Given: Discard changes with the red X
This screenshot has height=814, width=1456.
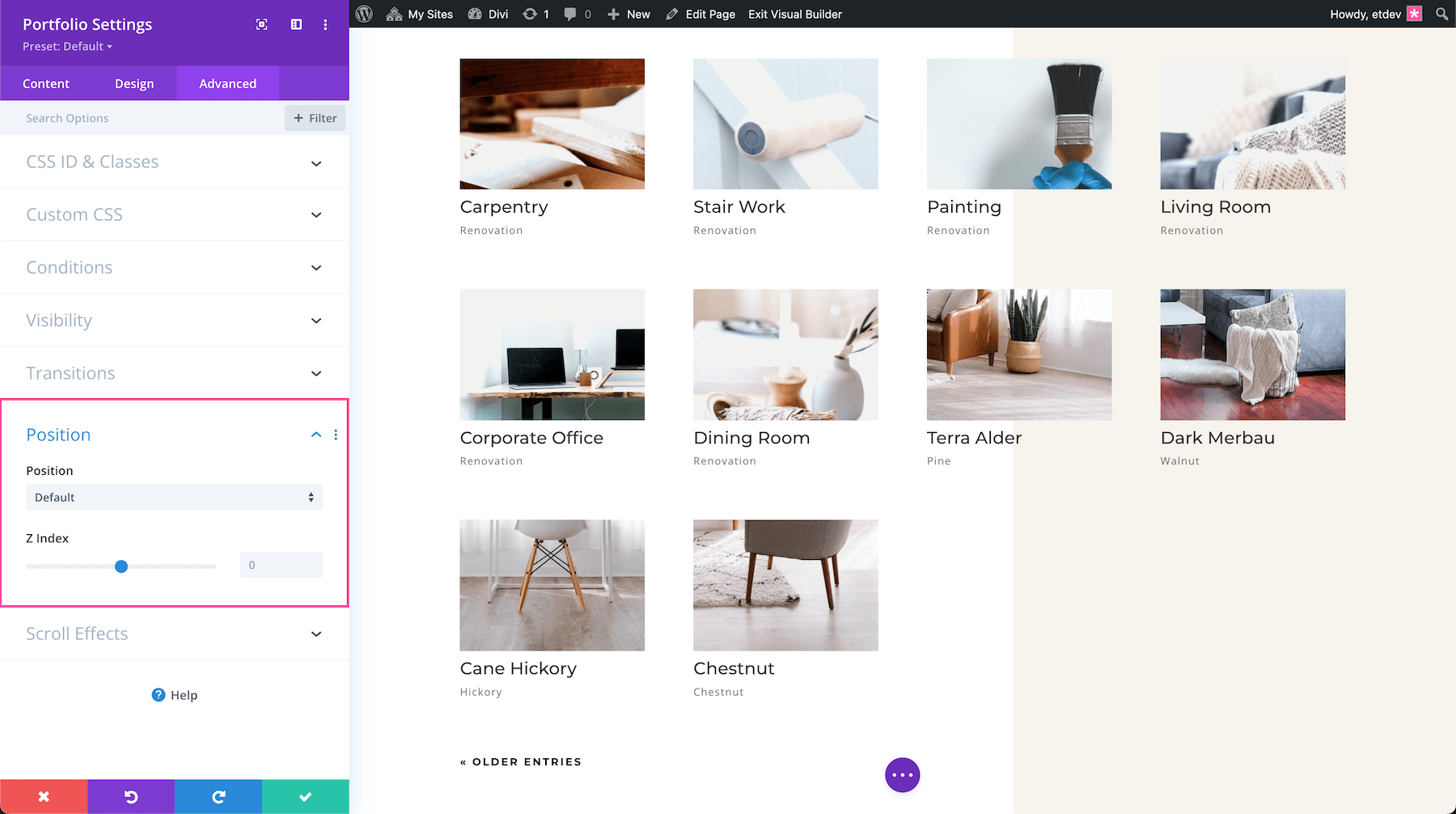Looking at the screenshot, I should (x=43, y=796).
